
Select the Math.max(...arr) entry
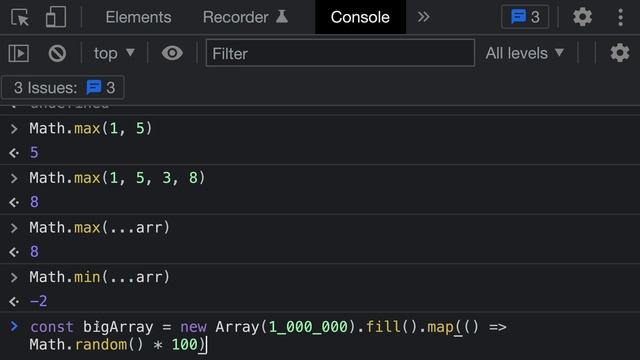pyautogui.click(x=99, y=227)
